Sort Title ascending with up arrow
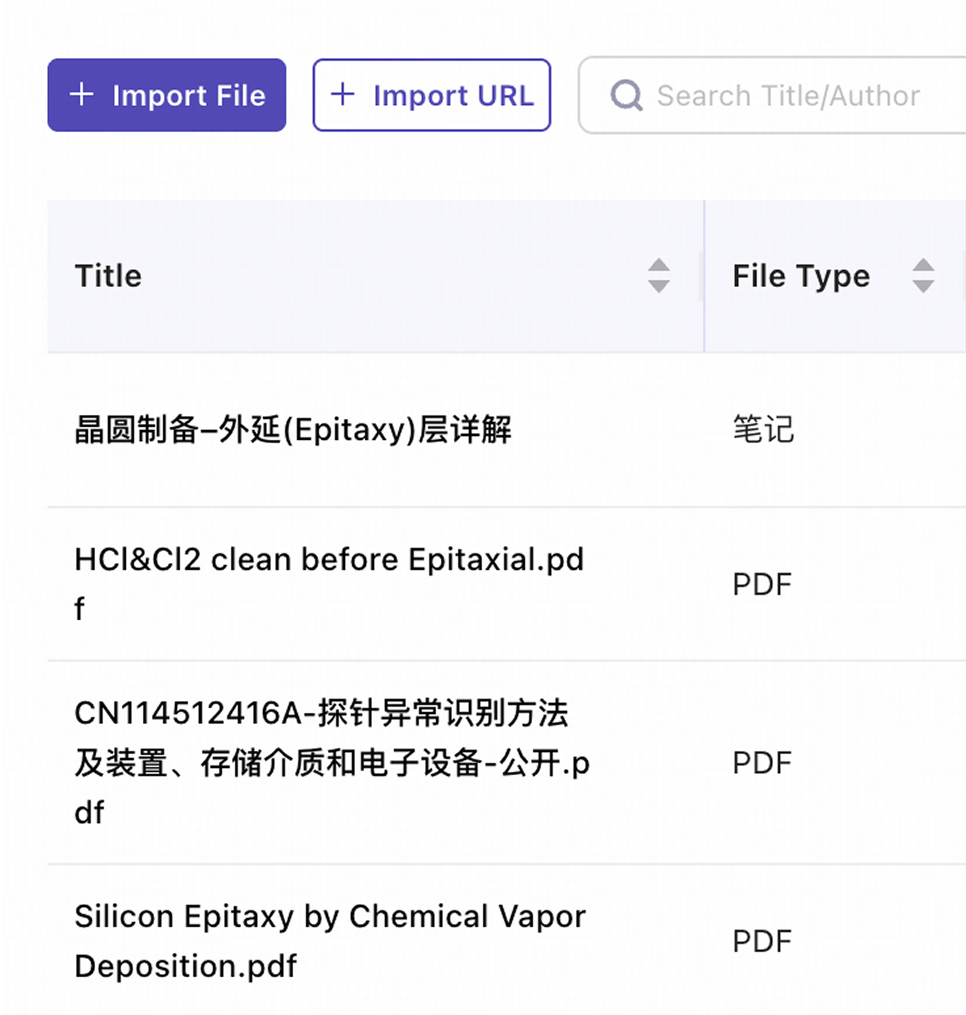966x1015 pixels. pyautogui.click(x=658, y=266)
